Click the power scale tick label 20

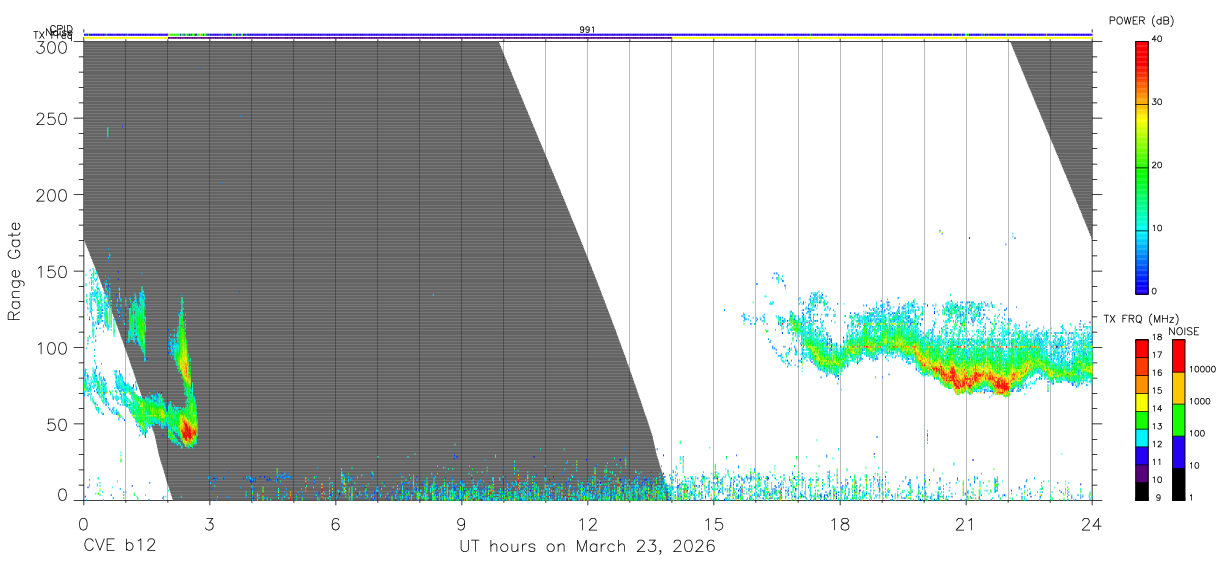point(1158,165)
